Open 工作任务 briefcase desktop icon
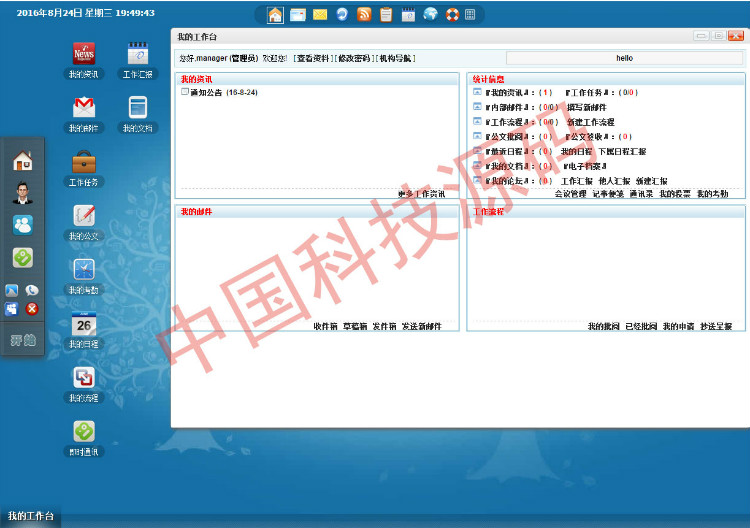 (84, 168)
